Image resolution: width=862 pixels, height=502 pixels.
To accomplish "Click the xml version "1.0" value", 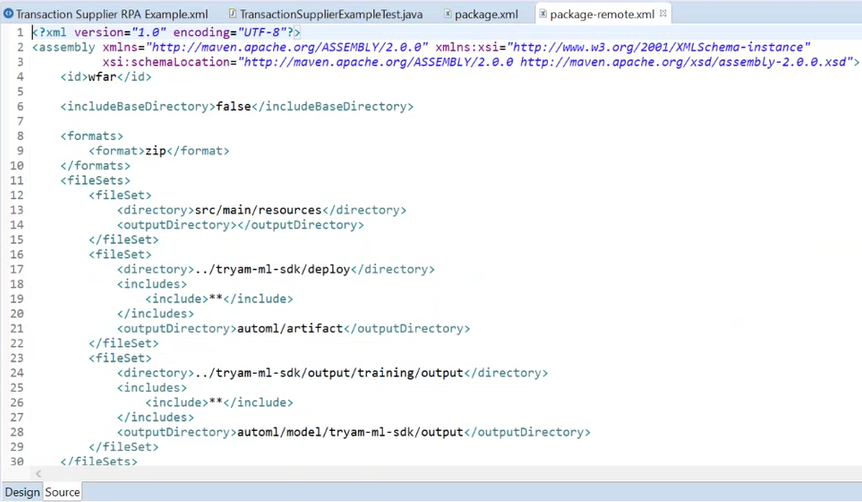I will (148, 32).
